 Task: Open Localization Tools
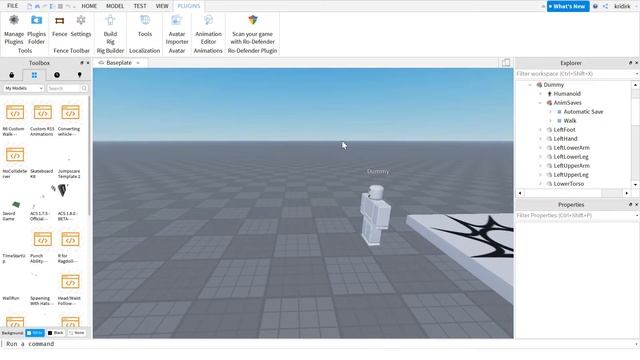145,27
